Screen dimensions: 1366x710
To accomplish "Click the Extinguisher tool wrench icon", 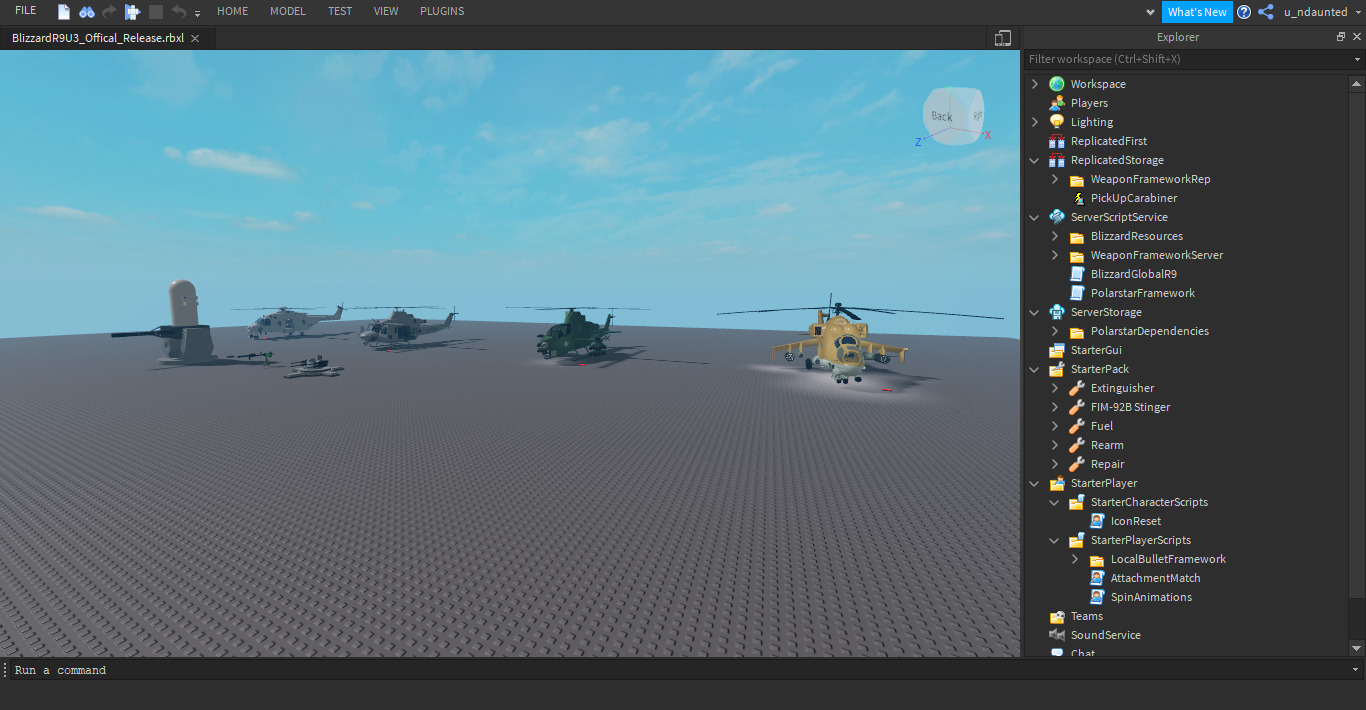I will 1077,388.
